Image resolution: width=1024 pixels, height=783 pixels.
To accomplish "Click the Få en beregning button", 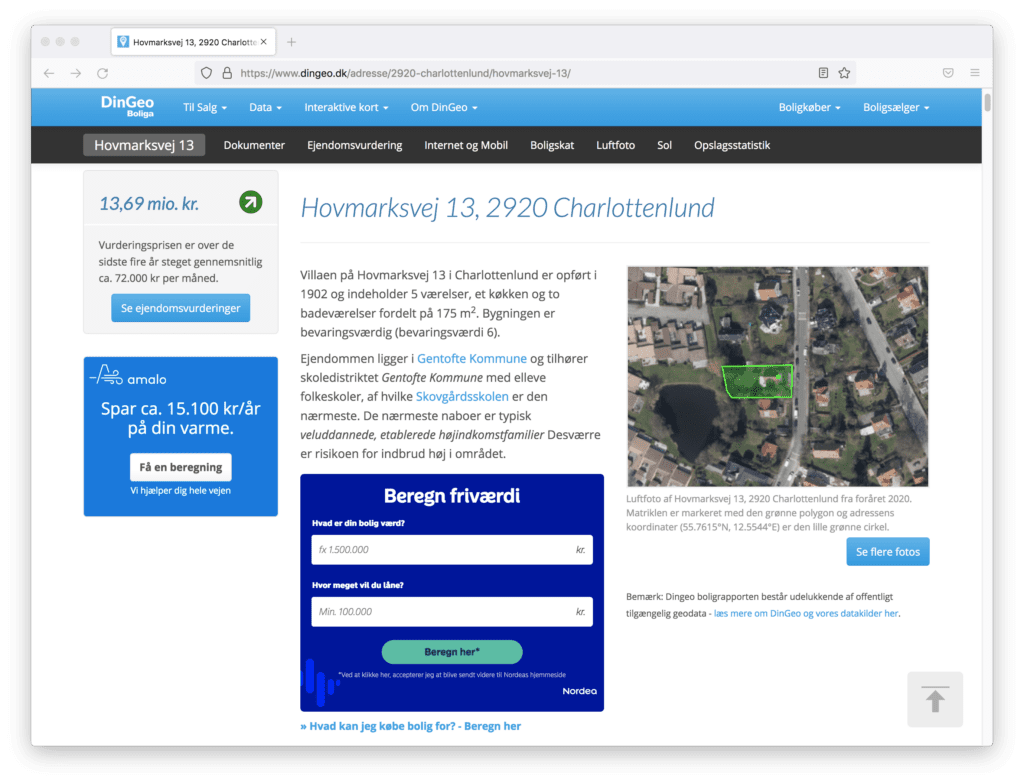I will (181, 467).
